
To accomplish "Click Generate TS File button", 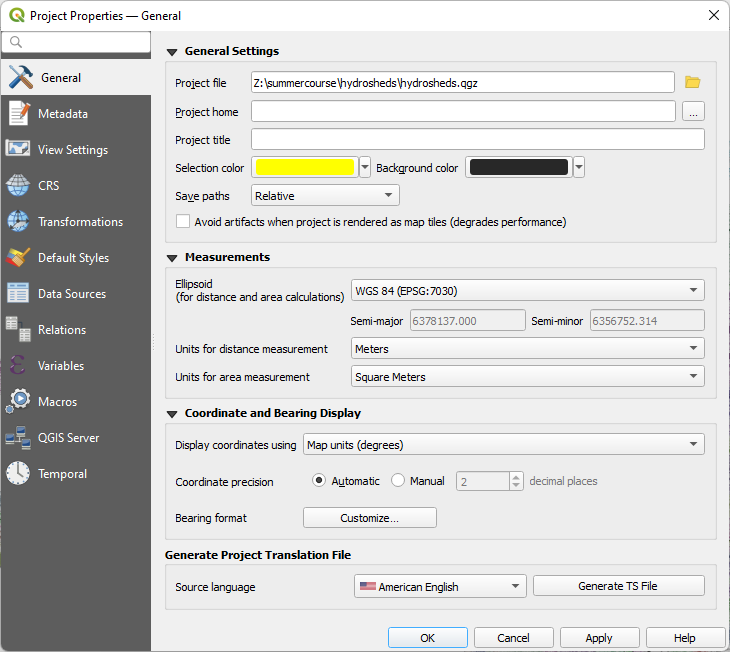I will [618, 586].
